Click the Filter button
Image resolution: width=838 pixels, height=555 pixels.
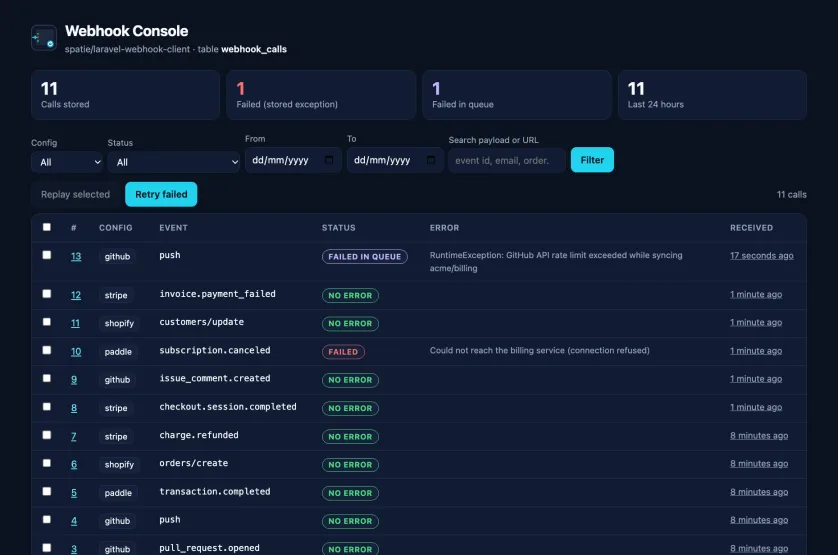[x=592, y=160]
